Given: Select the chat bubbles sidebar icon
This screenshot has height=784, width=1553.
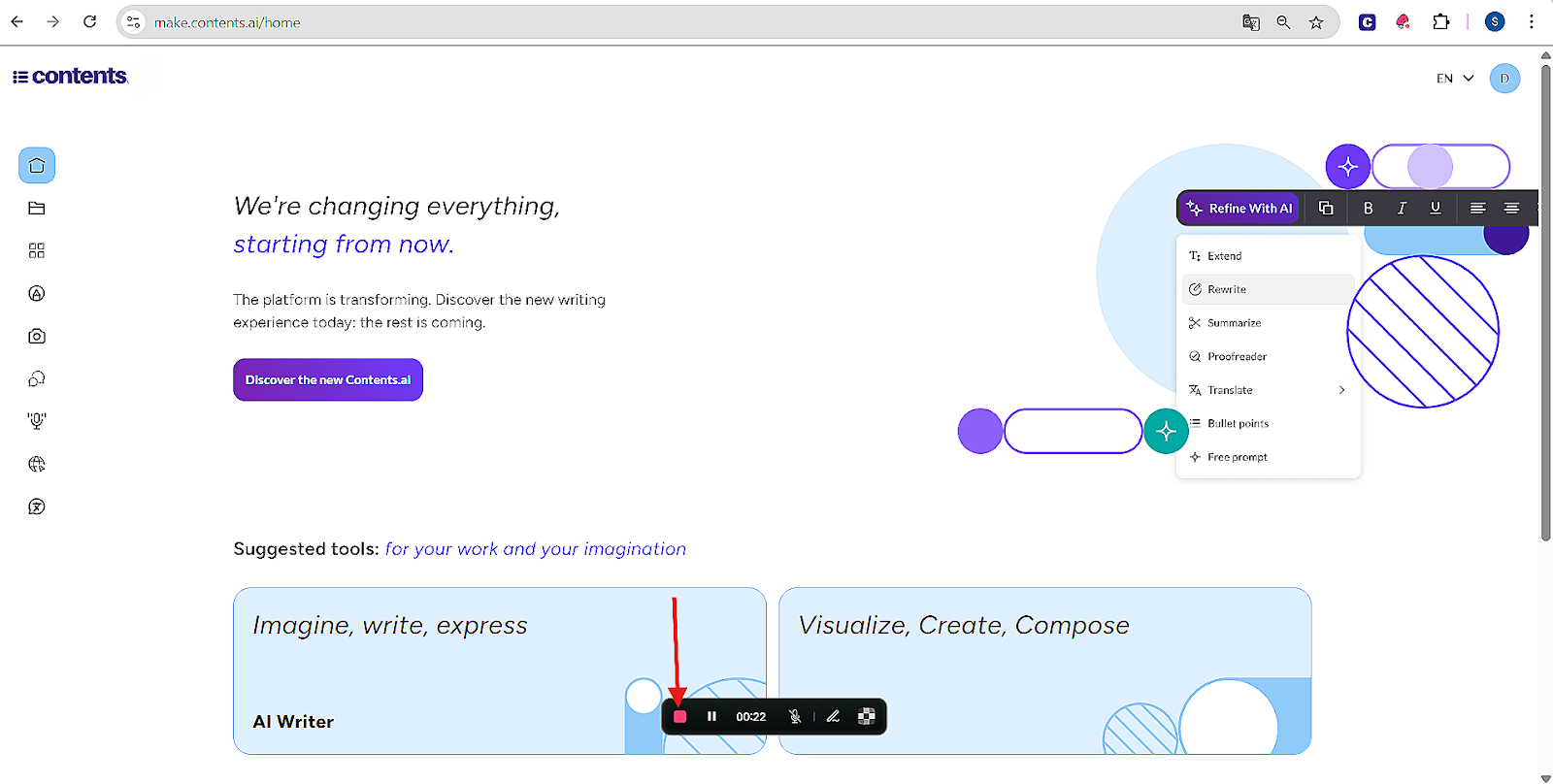Looking at the screenshot, I should pos(37,378).
